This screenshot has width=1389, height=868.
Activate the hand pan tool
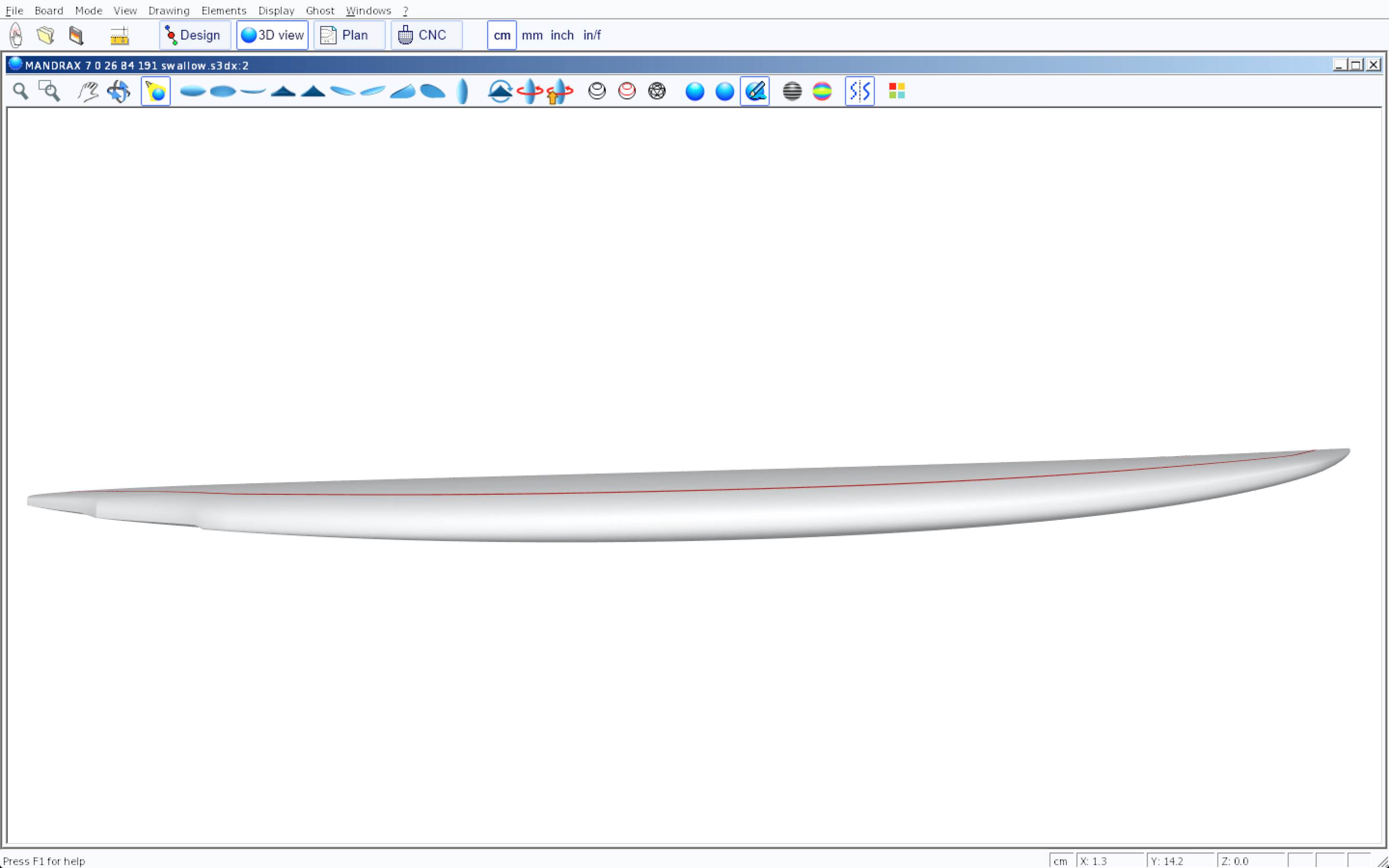(88, 91)
